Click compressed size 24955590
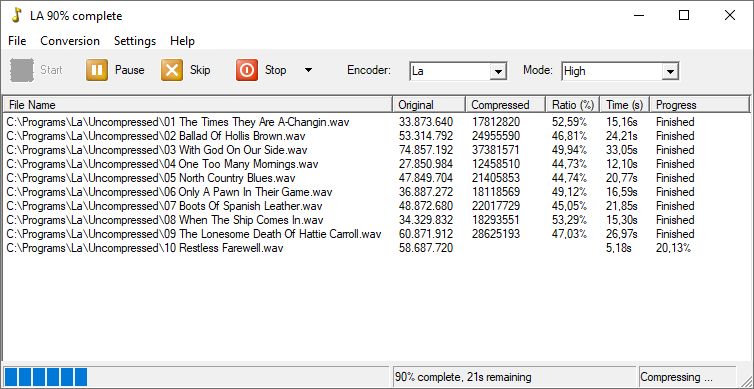Viewport: 754px width, 389px height. coord(495,136)
